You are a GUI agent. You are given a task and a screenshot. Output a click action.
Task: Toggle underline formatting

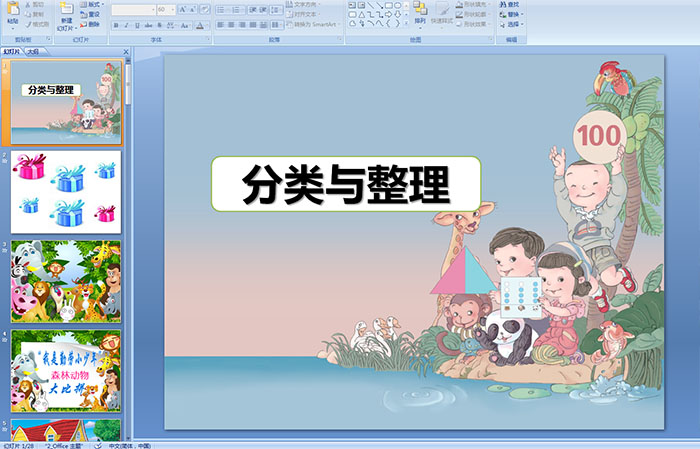(138, 25)
